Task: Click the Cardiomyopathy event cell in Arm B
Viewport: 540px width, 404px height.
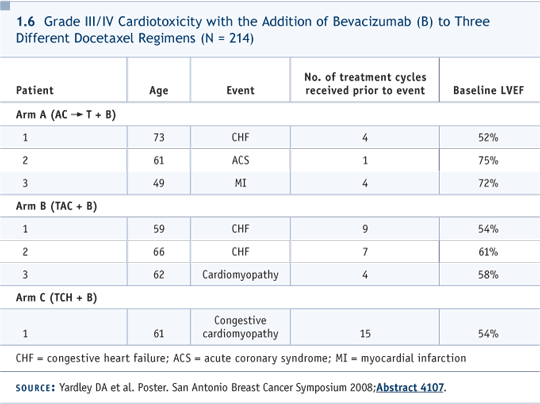Action: (x=240, y=274)
